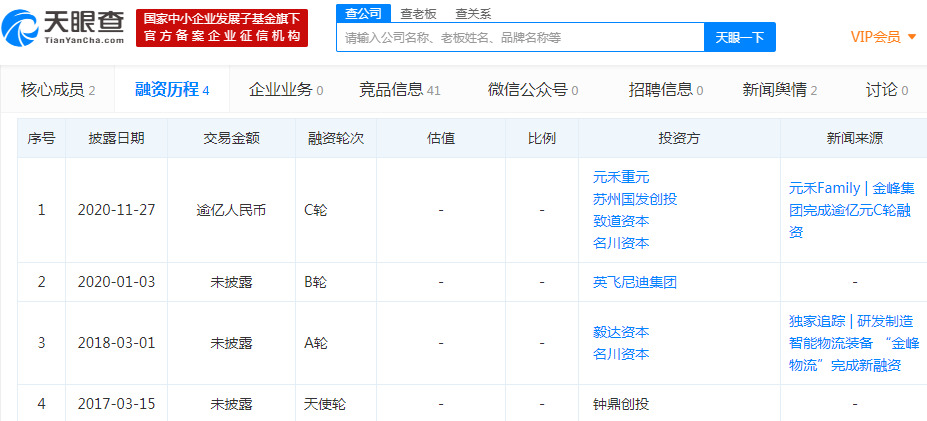Open the 微信公众号 tab
The height and width of the screenshot is (421, 927).
533,90
